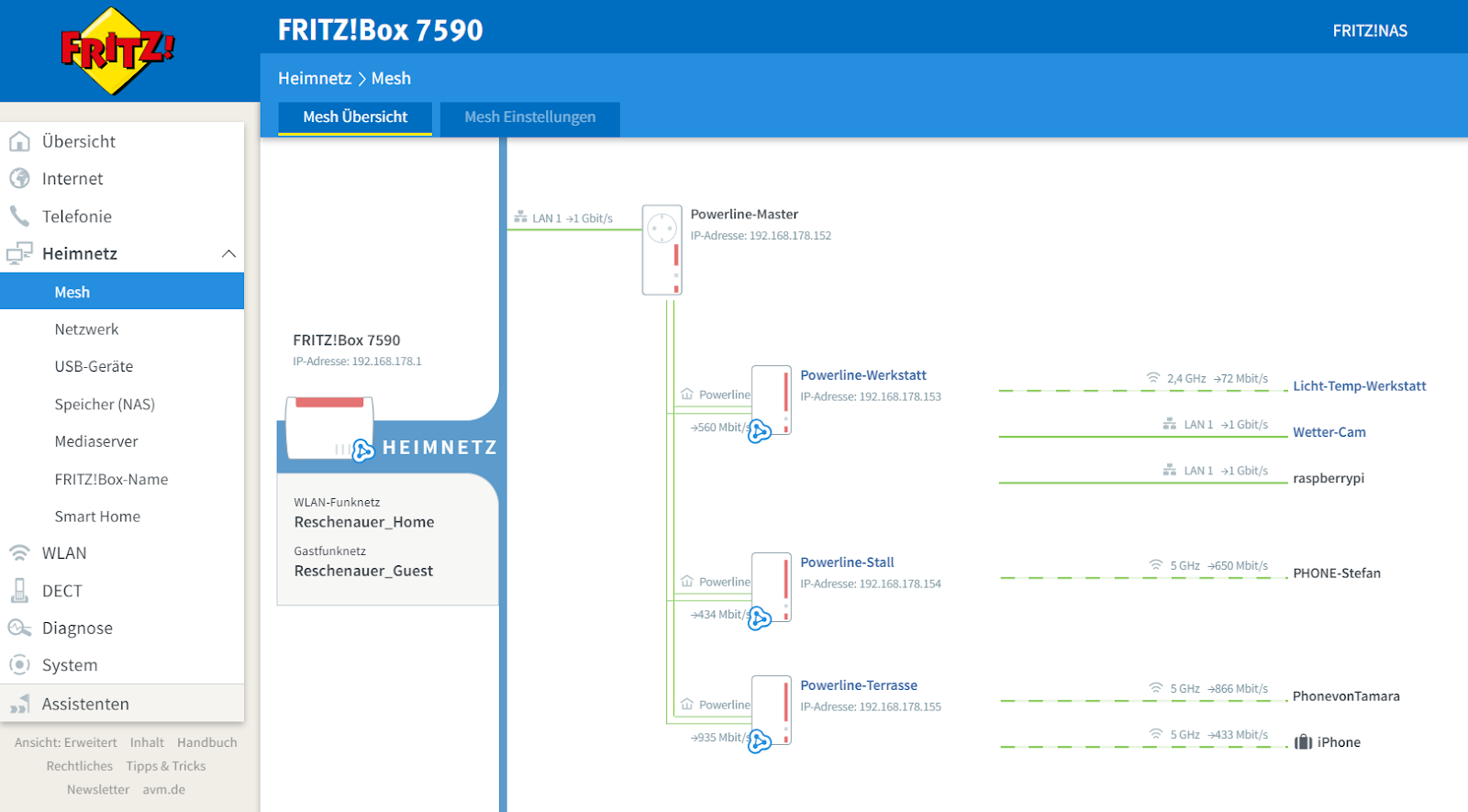Click the LAN icon on Wetter-Cam link
This screenshot has height=812, width=1468.
click(x=1170, y=424)
